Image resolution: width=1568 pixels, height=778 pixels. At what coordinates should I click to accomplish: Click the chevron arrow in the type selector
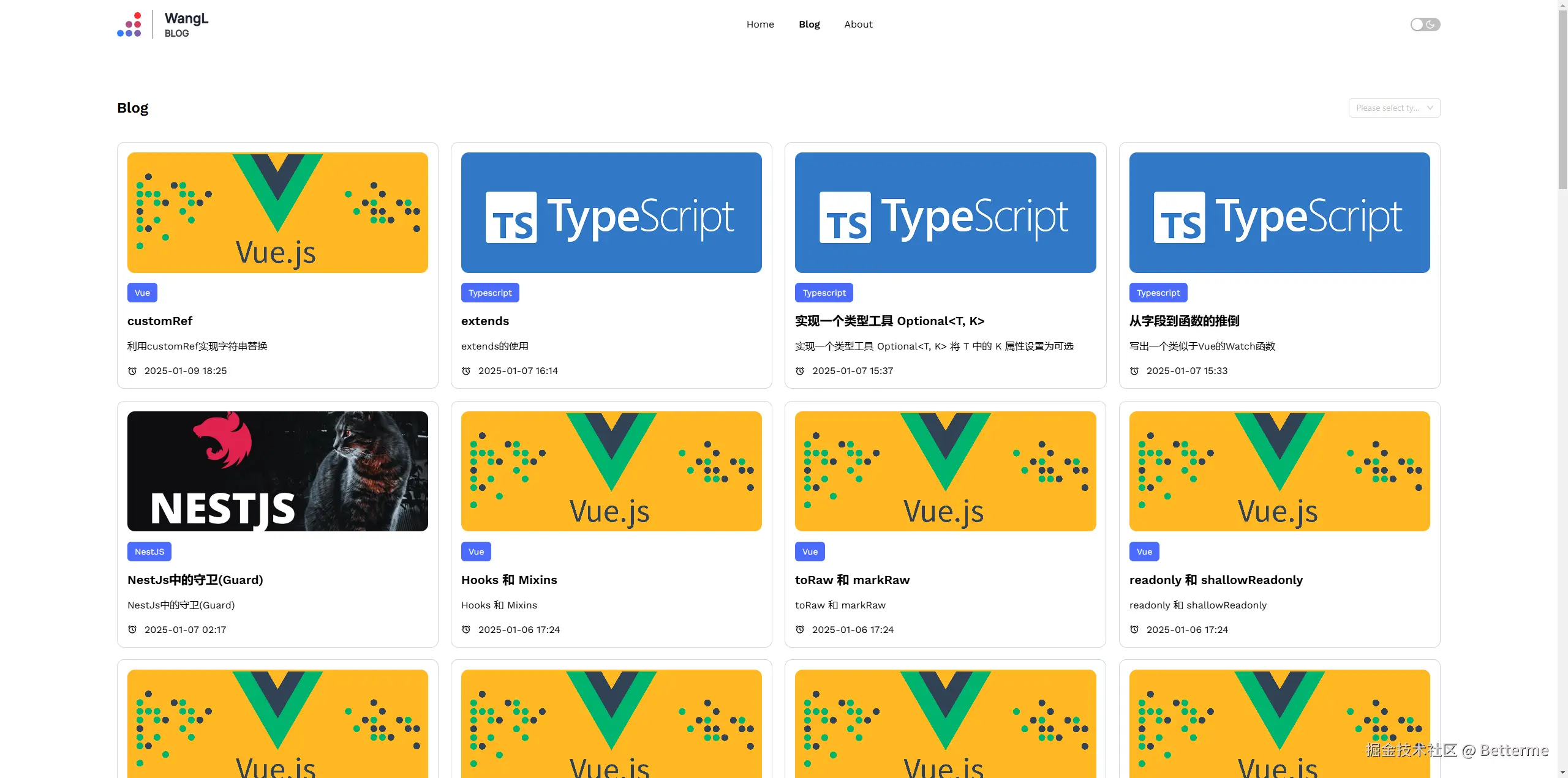pyautogui.click(x=1430, y=108)
